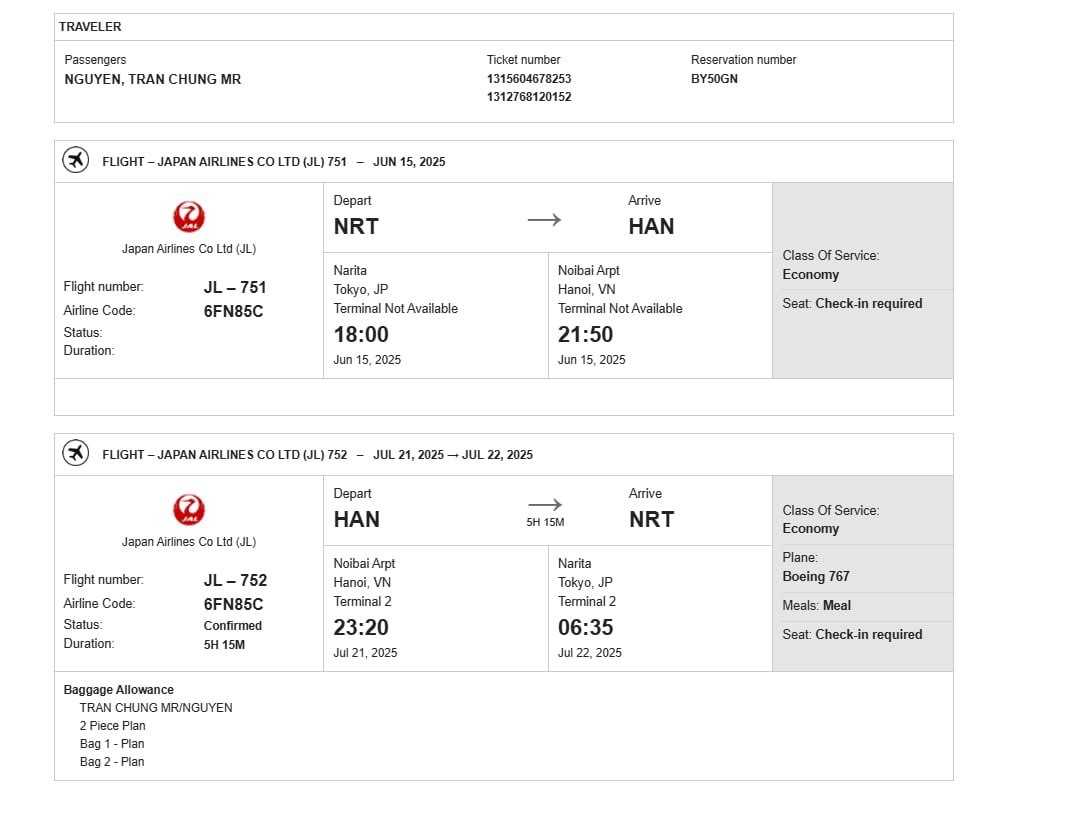Click ticket number 1315604678253

coord(529,79)
